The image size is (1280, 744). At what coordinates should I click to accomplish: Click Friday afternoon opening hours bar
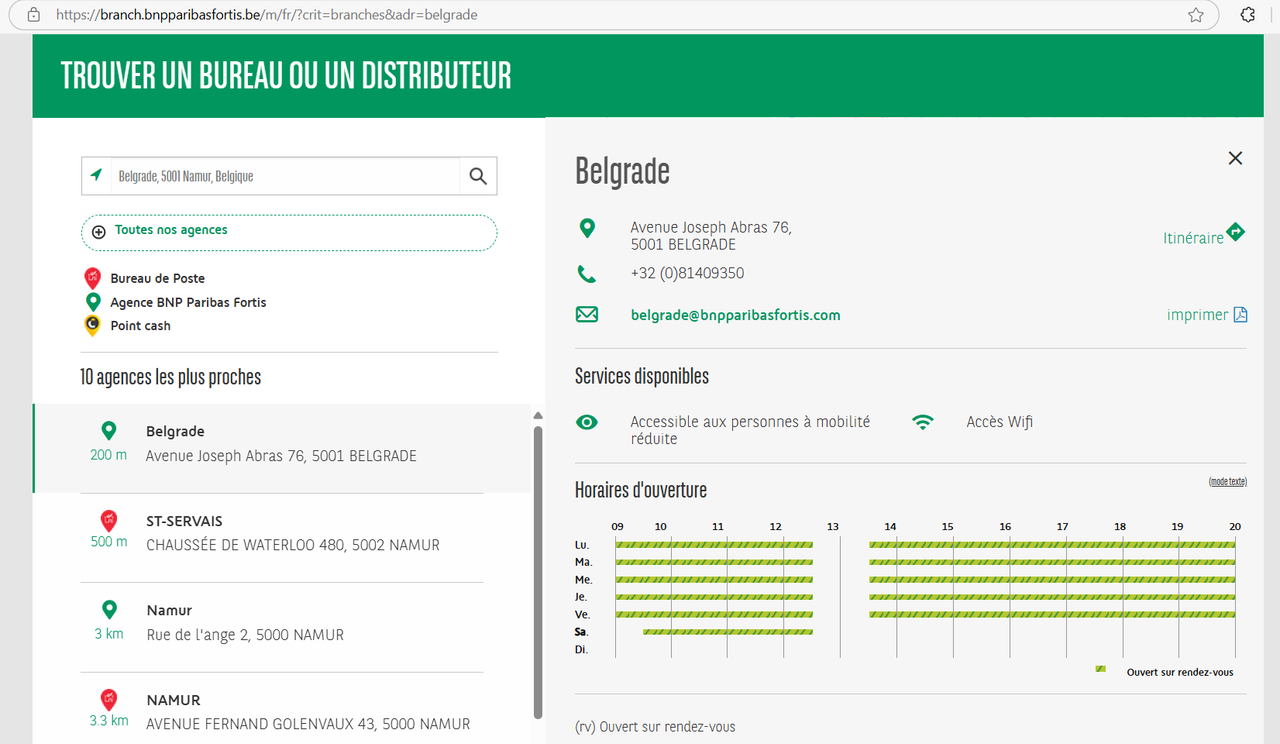(1052, 614)
